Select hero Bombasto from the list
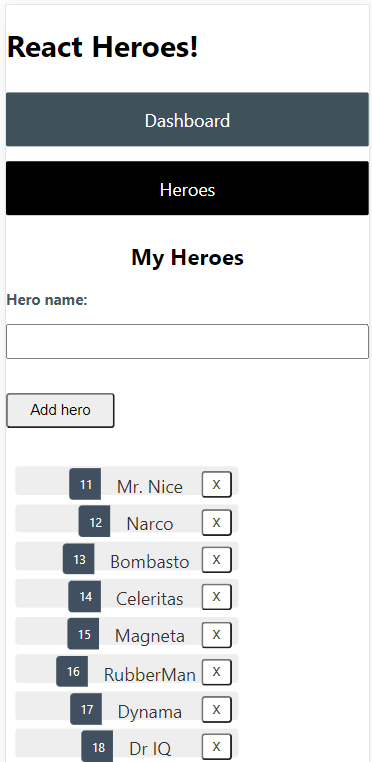 126,556
